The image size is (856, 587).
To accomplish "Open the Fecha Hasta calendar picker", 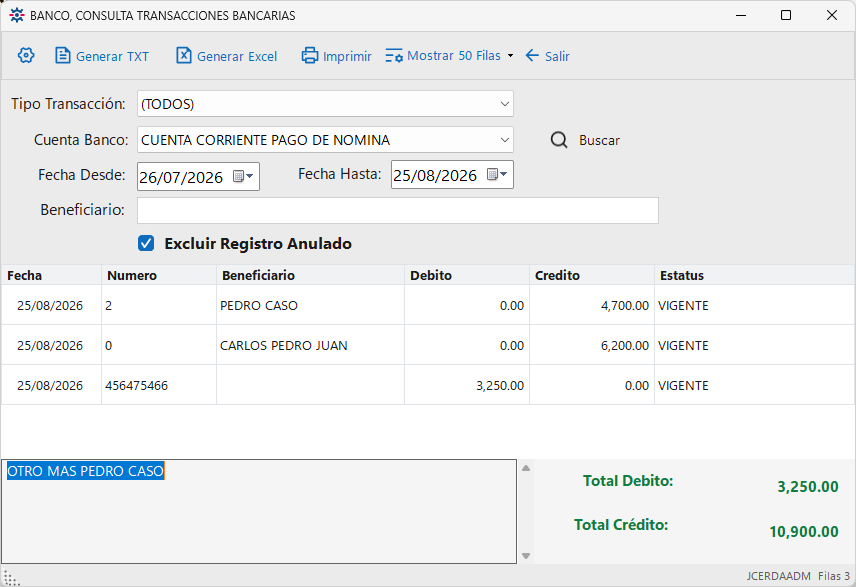I will [x=497, y=174].
